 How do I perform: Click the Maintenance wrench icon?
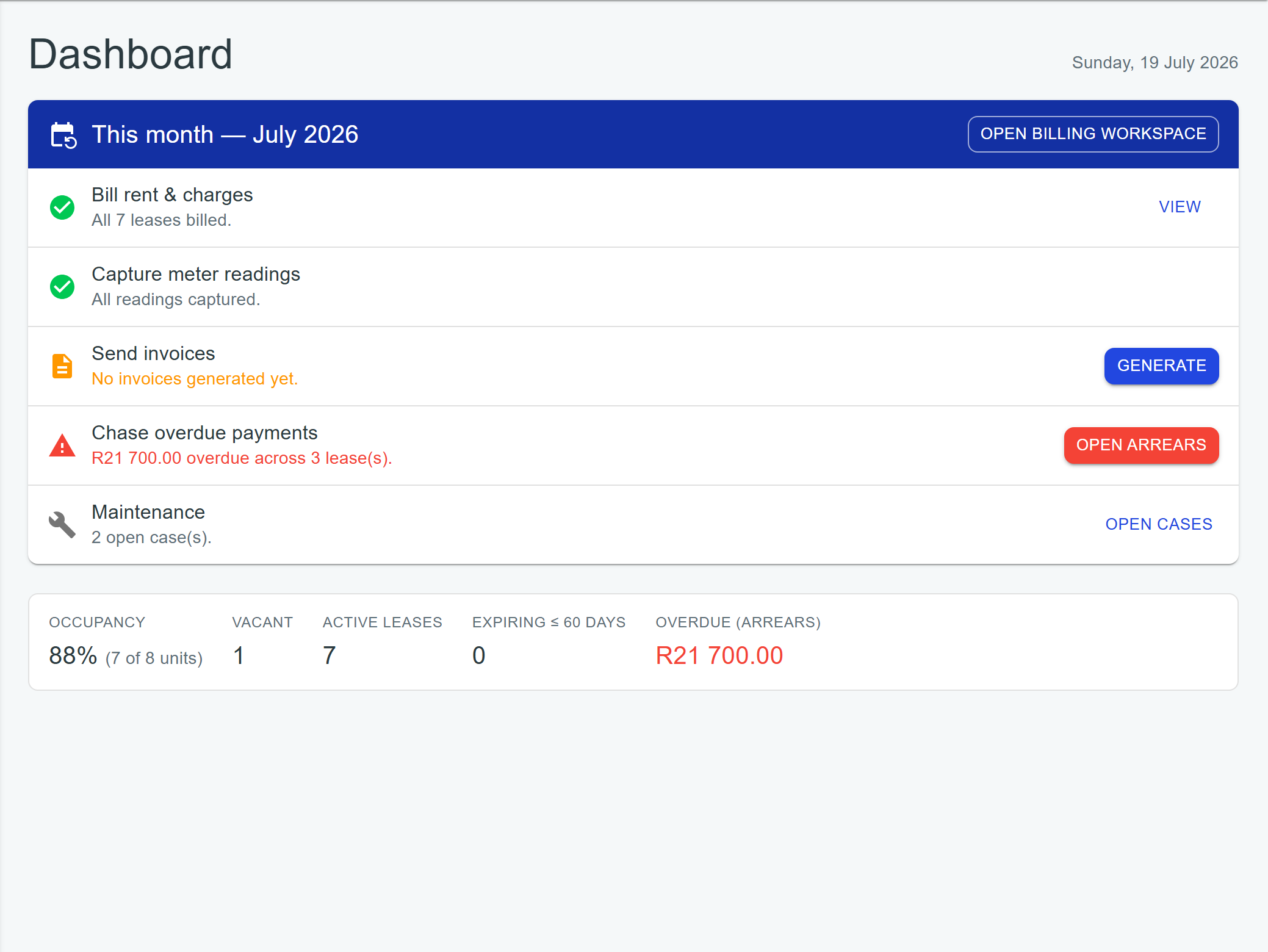coord(62,525)
